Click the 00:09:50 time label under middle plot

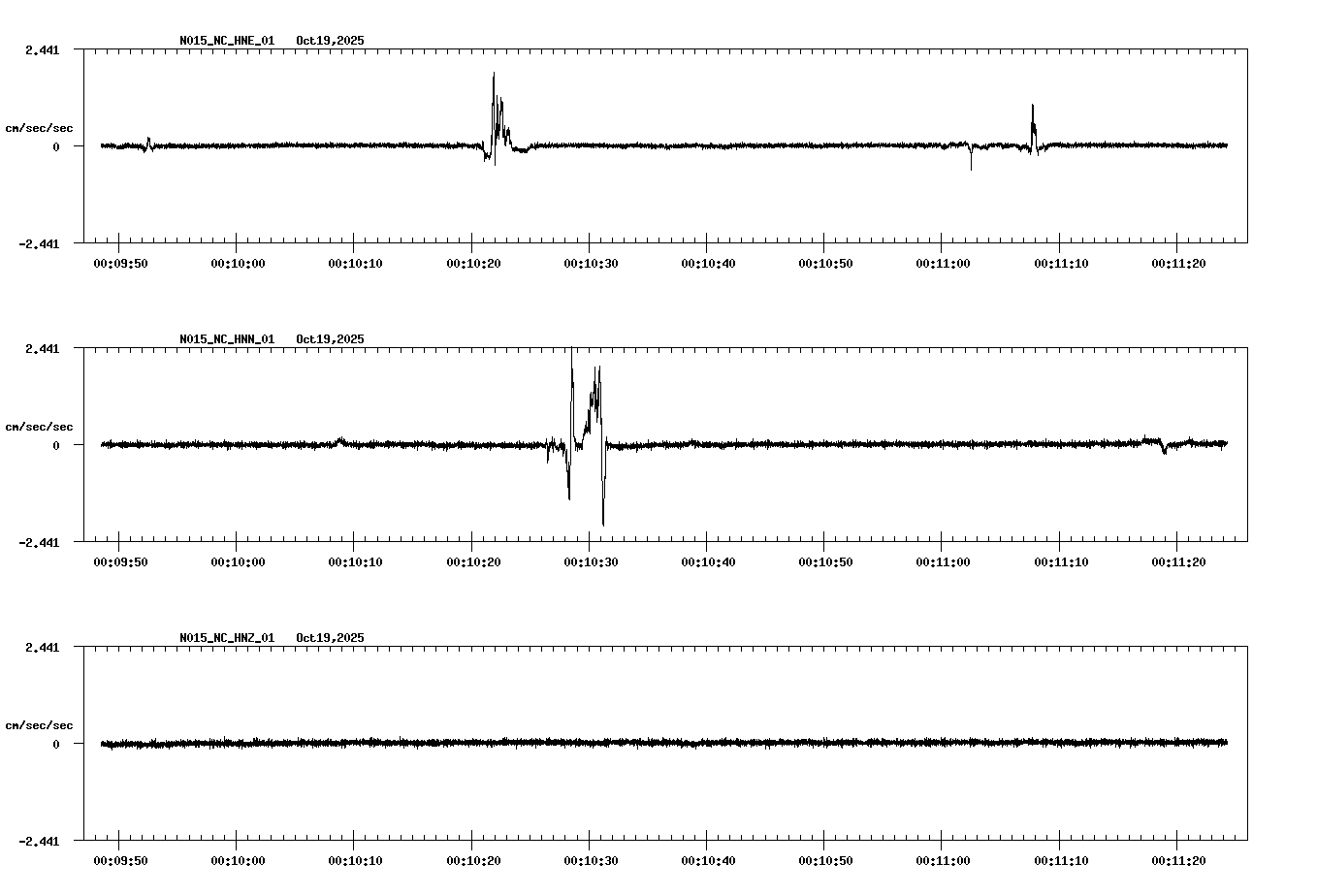tap(120, 560)
